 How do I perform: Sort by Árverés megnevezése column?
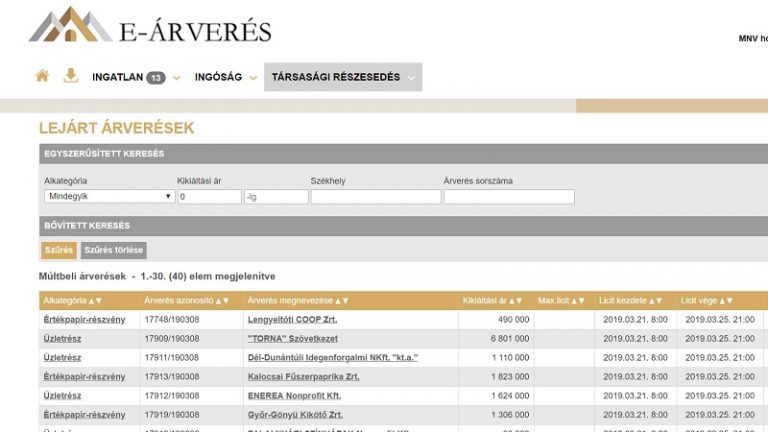pyautogui.click(x=298, y=301)
